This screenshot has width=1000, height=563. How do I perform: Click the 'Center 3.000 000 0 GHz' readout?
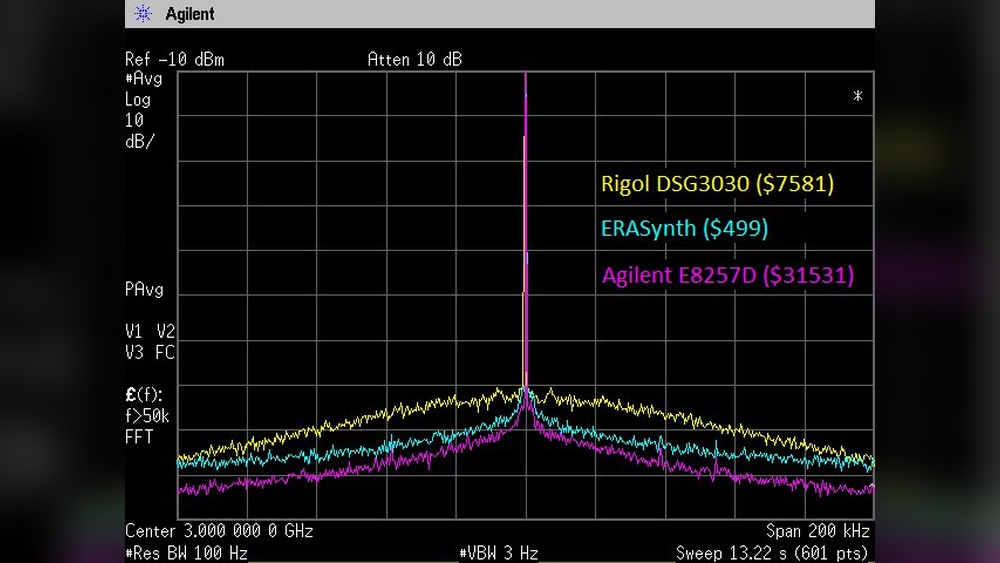pyautogui.click(x=219, y=531)
